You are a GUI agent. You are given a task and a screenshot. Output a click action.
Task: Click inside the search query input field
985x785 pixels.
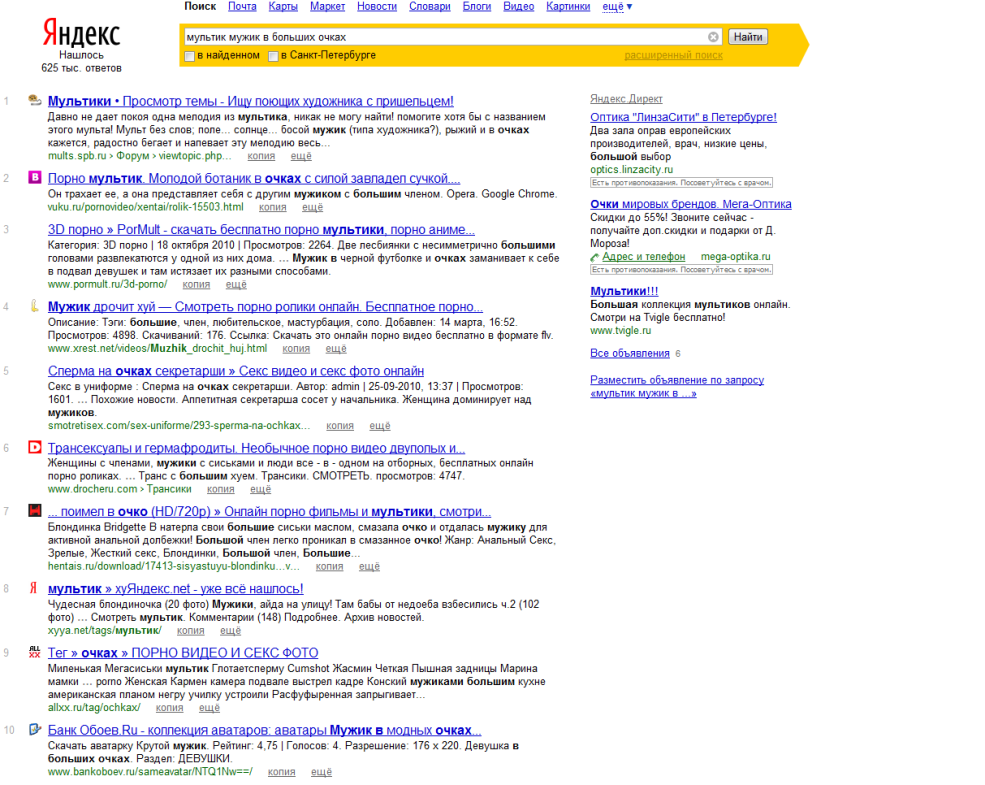tap(440, 37)
